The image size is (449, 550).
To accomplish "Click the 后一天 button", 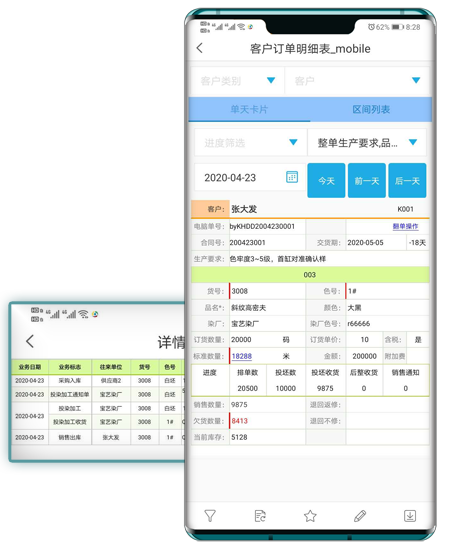I will (x=407, y=181).
